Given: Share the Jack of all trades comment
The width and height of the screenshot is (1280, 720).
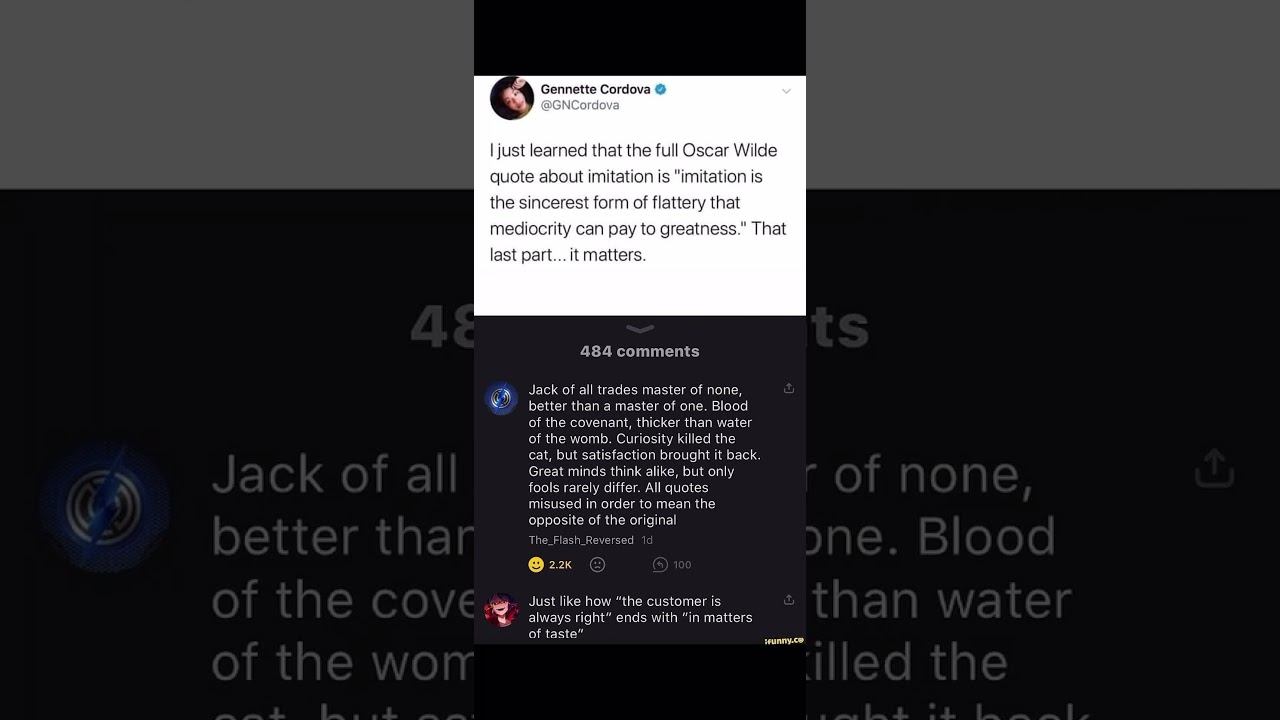Looking at the screenshot, I should tap(789, 388).
